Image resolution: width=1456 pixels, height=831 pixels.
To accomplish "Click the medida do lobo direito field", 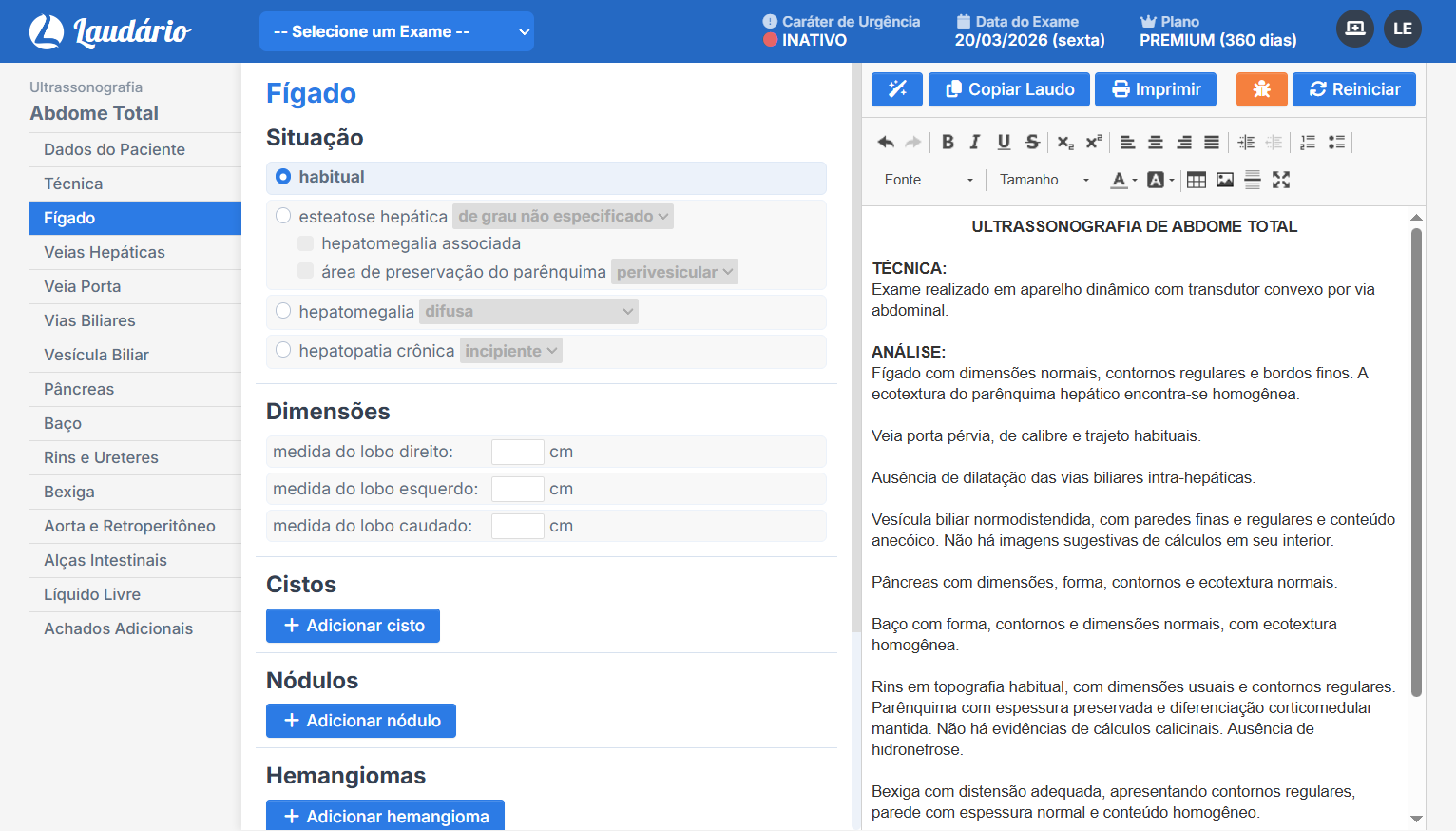I will pos(517,452).
